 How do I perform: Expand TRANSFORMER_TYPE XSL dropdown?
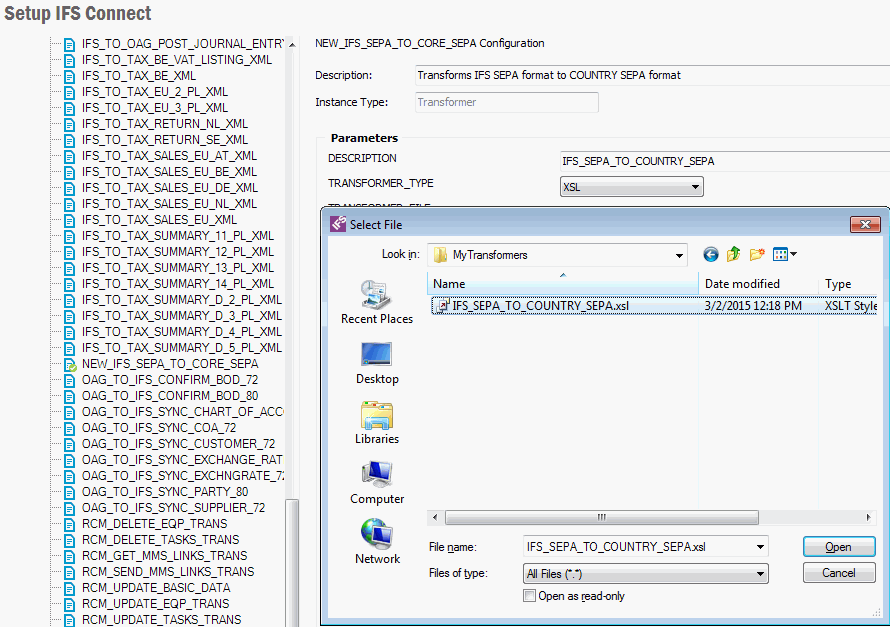point(695,187)
